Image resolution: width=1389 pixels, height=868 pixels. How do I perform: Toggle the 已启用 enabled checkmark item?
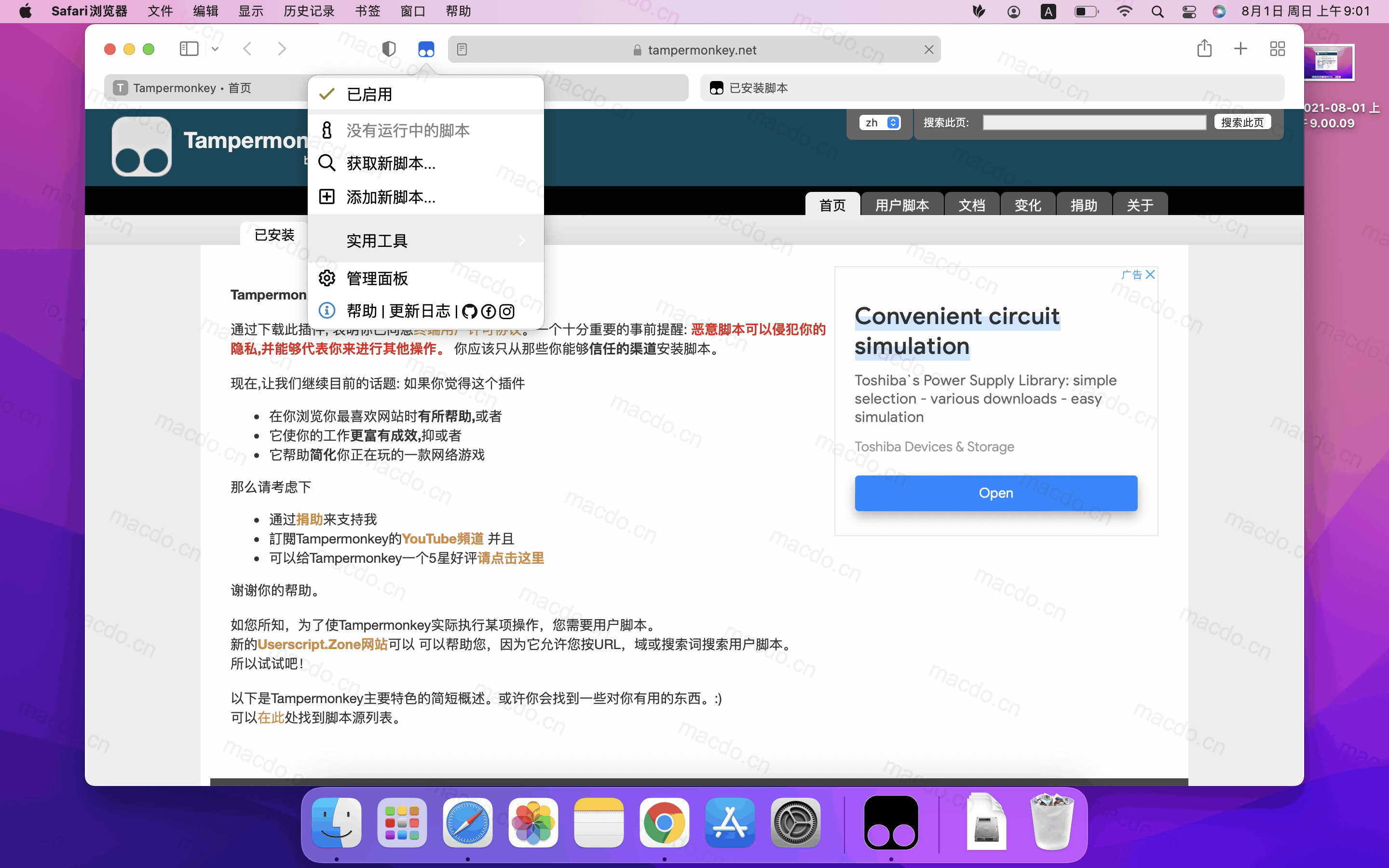[x=426, y=94]
